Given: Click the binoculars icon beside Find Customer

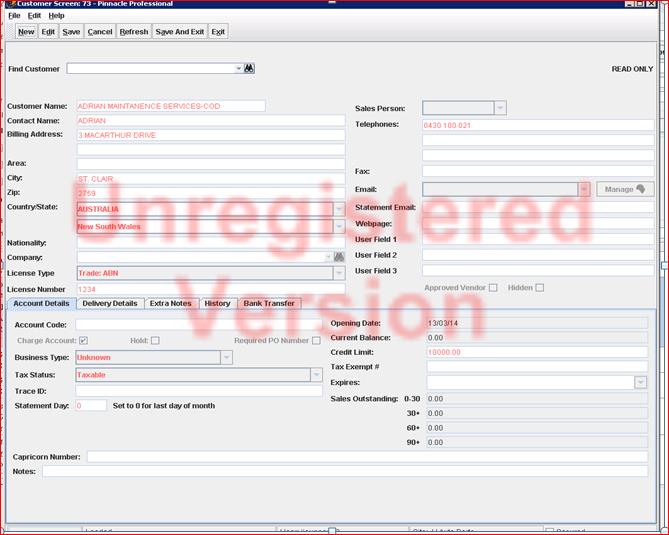Looking at the screenshot, I should coord(250,69).
